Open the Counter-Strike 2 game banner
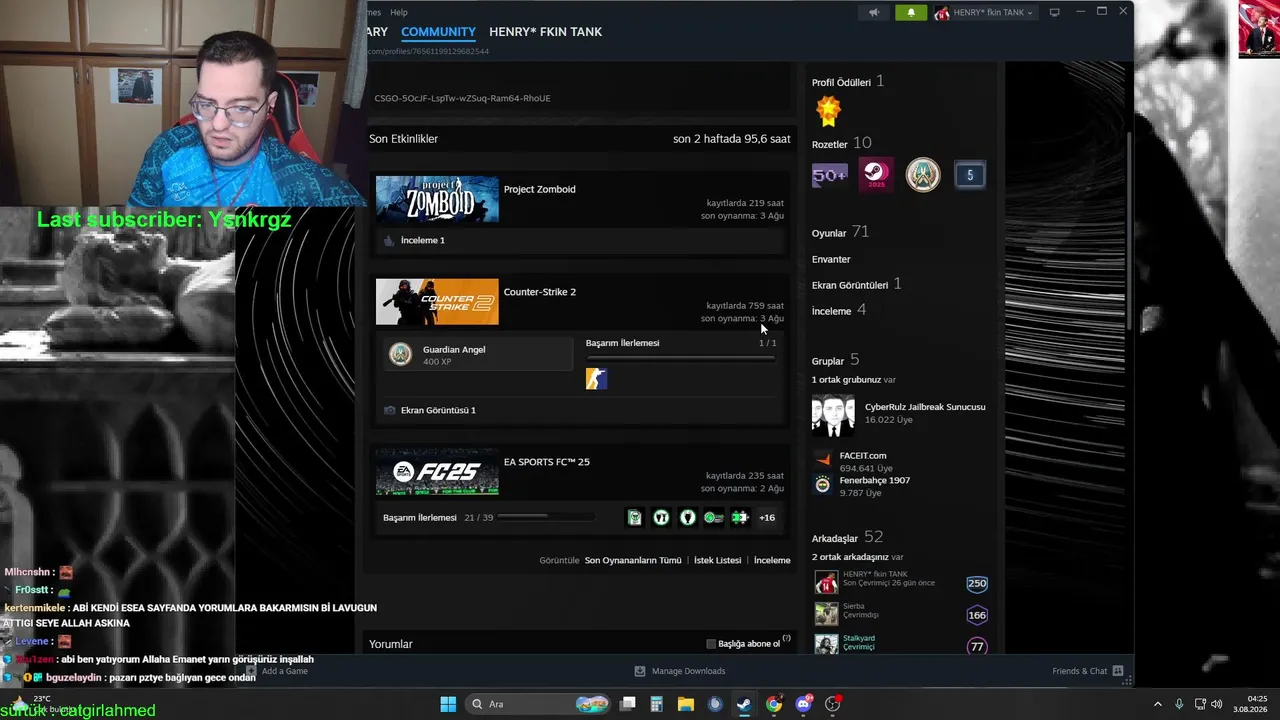Viewport: 1280px width, 720px height. pyautogui.click(x=437, y=302)
